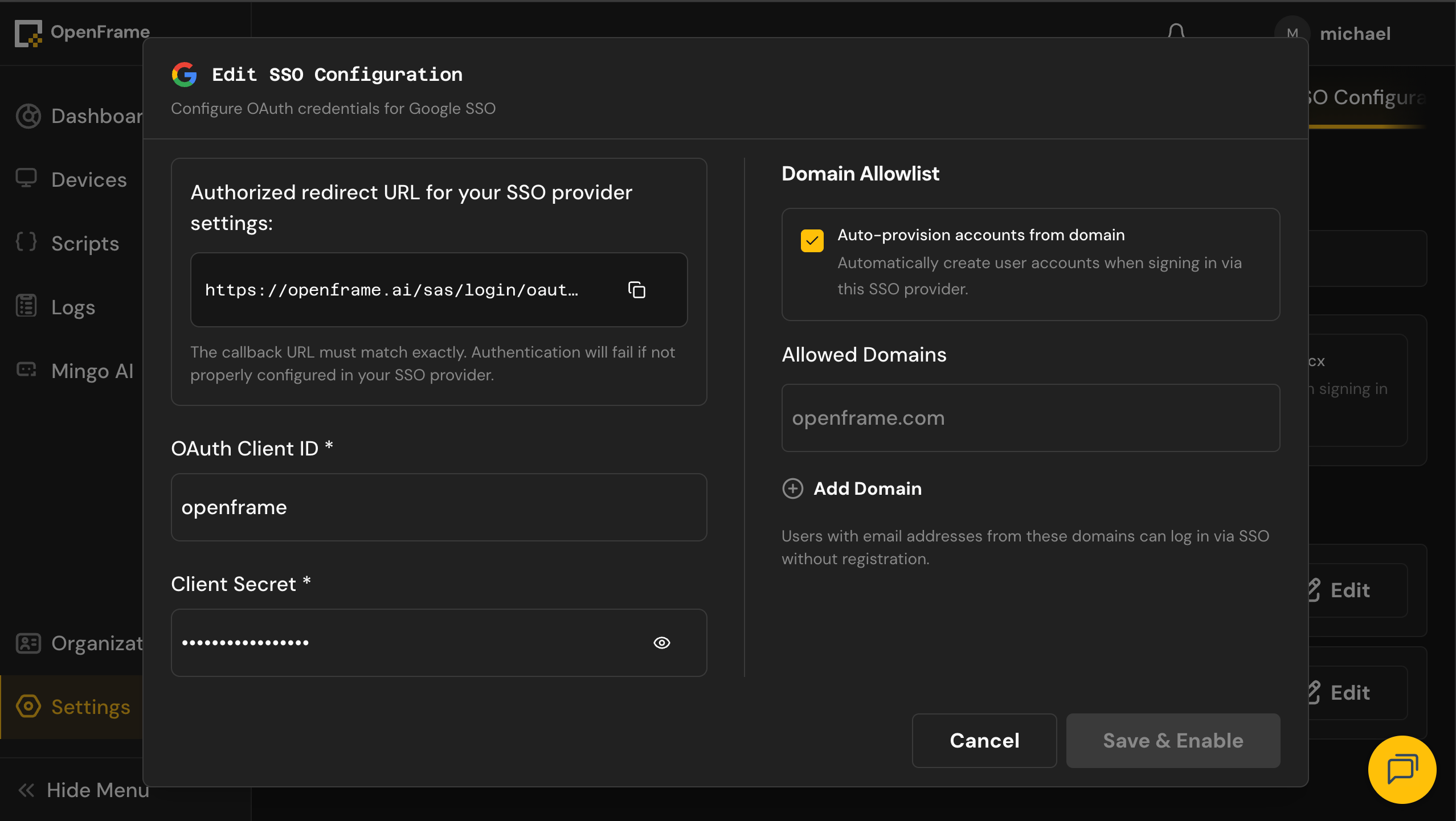Switch to SSO Configuration tab behind dialog
The height and width of the screenshot is (821, 1456).
pyautogui.click(x=1367, y=97)
